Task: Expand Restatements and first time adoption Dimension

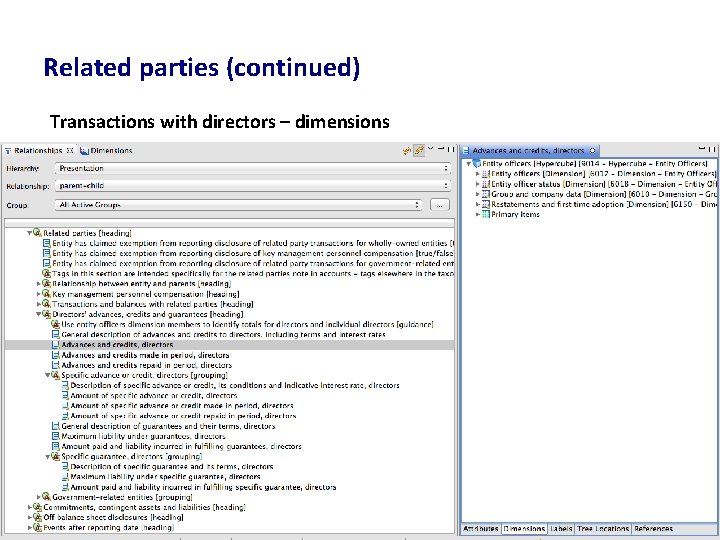Action: pyautogui.click(x=478, y=204)
